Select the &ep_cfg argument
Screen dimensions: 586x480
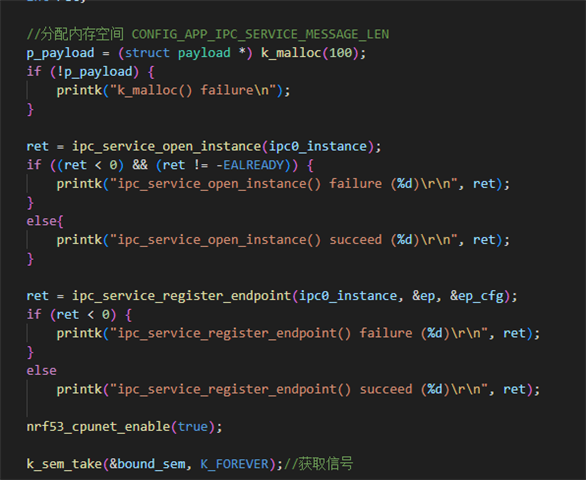pyautogui.click(x=476, y=296)
